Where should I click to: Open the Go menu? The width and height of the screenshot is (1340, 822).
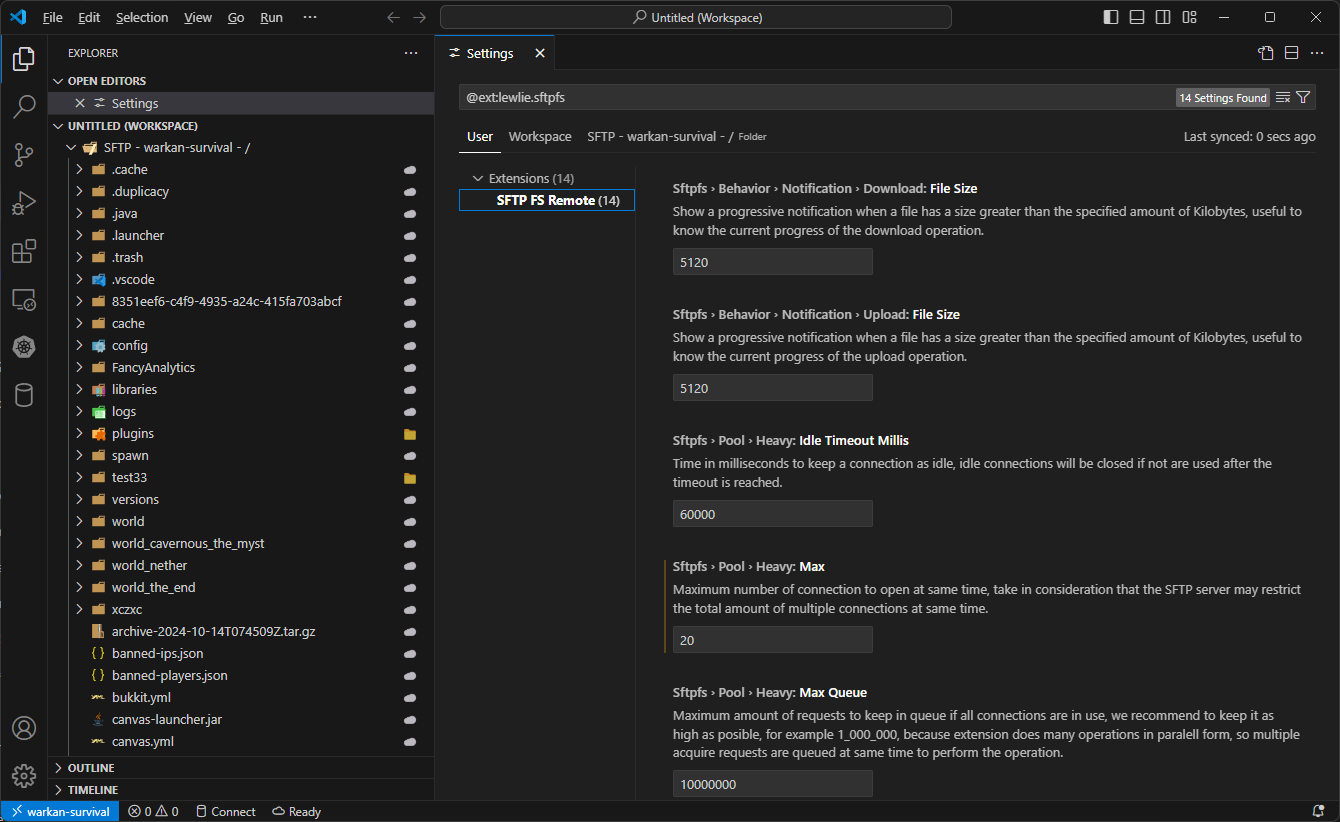pyautogui.click(x=236, y=17)
